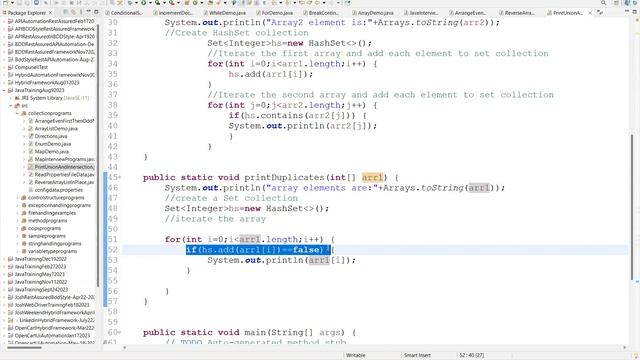Click the editor vertical scrollbar thumb
The width and height of the screenshot is (640, 360).
pyautogui.click(x=633, y=207)
